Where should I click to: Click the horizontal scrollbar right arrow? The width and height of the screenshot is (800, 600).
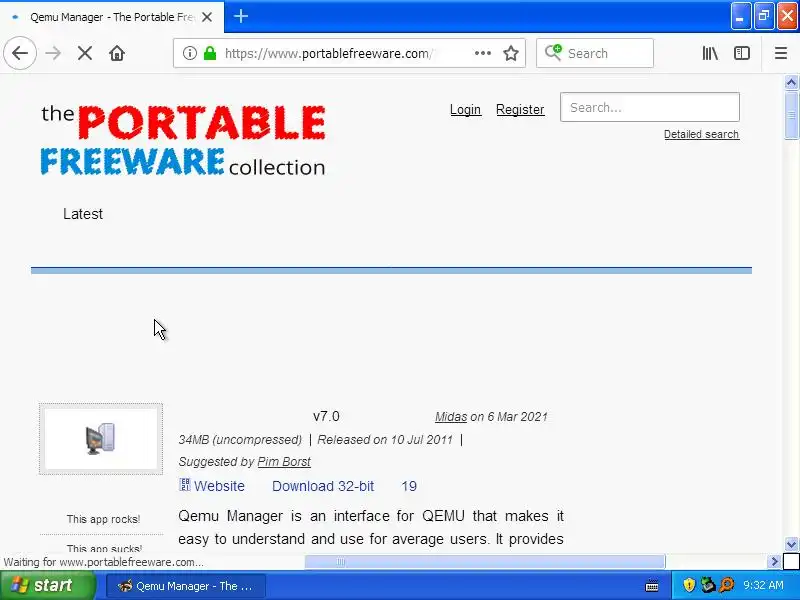(x=774, y=562)
